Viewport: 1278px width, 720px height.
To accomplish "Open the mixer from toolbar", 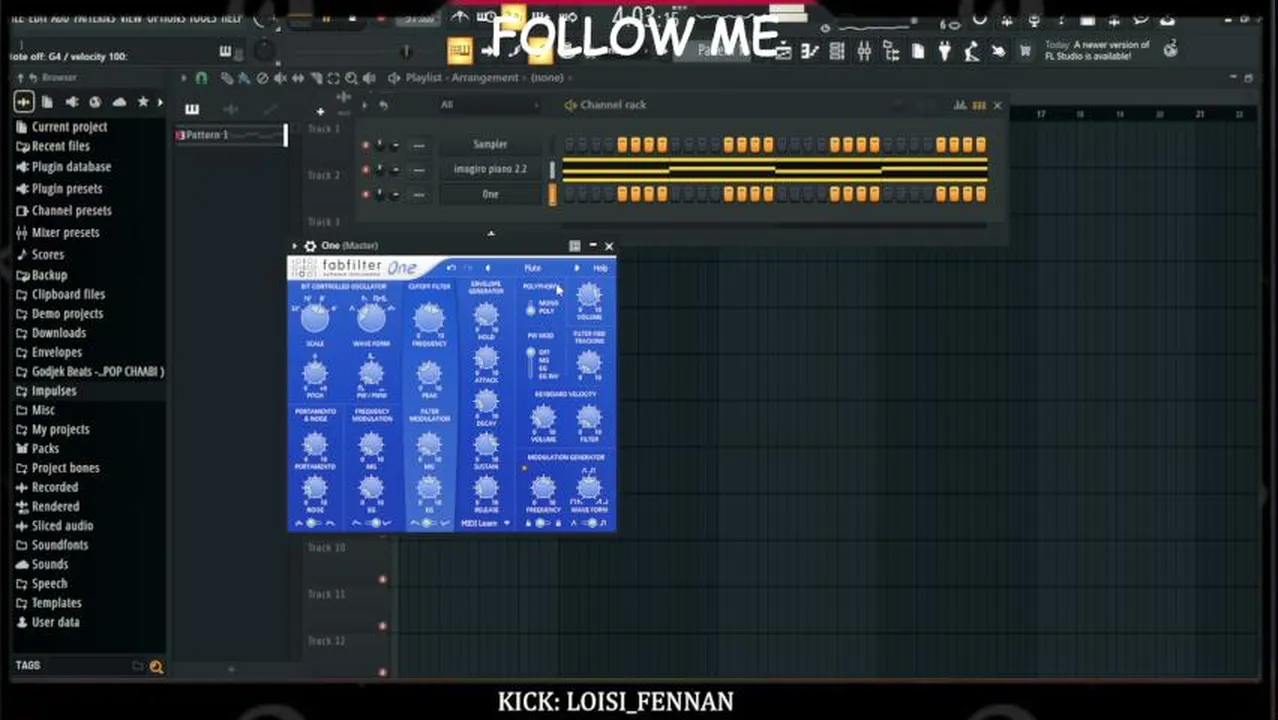I will click(x=864, y=51).
